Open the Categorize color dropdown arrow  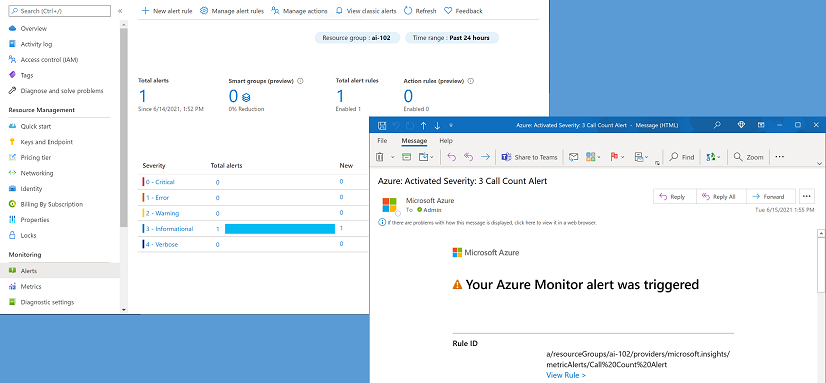(x=598, y=157)
